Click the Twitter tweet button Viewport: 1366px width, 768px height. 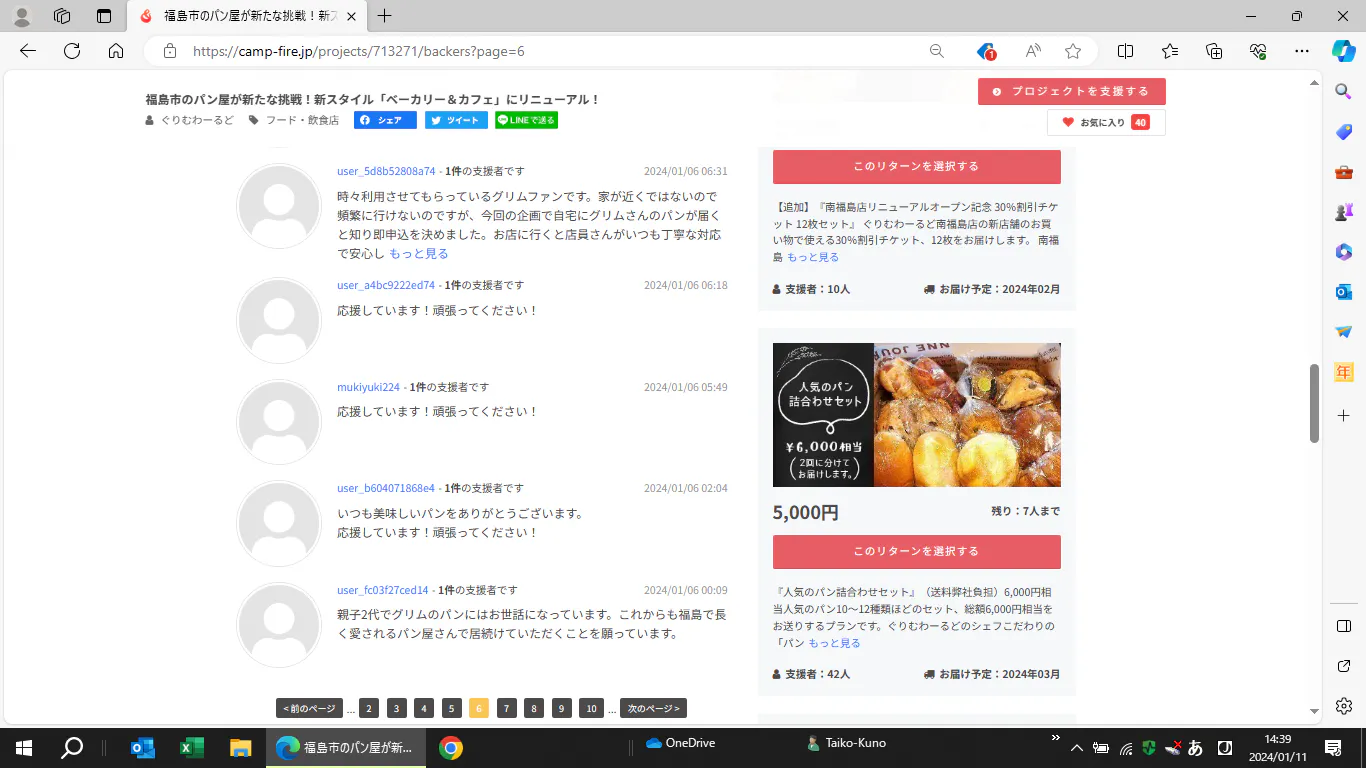[x=456, y=120]
